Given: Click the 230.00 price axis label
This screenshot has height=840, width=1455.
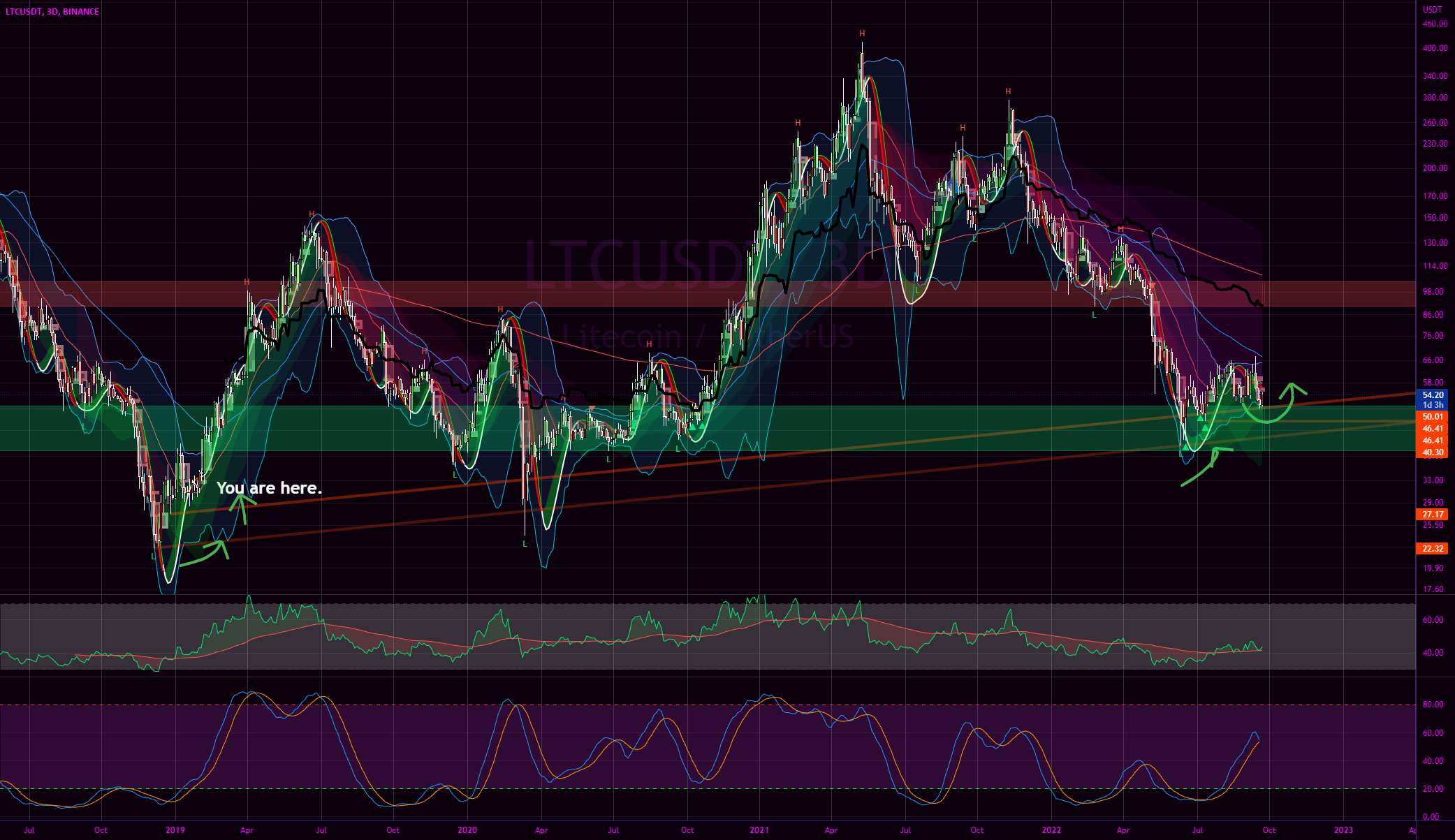Looking at the screenshot, I should click(x=1435, y=144).
